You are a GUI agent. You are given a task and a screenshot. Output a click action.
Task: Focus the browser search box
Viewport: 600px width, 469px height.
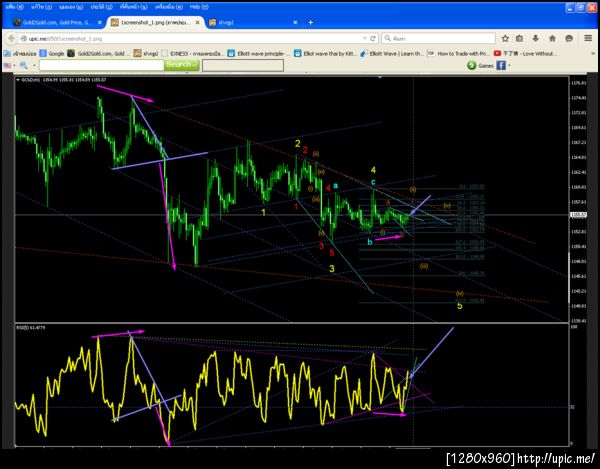pyautogui.click(x=439, y=38)
